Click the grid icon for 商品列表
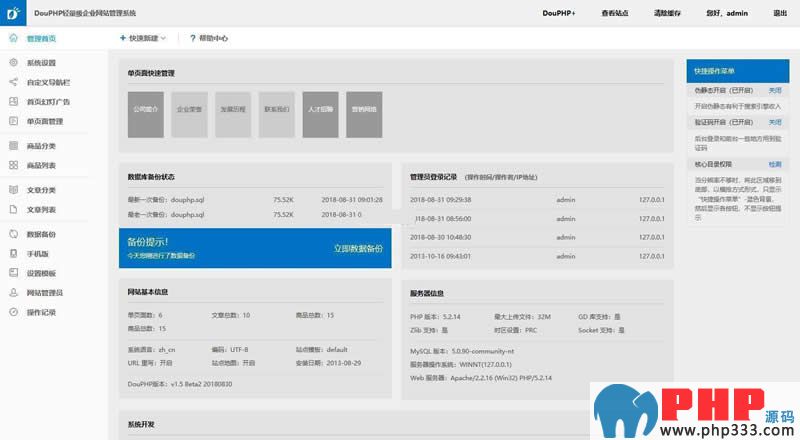Viewport: 800px width, 440px height. coord(13,165)
